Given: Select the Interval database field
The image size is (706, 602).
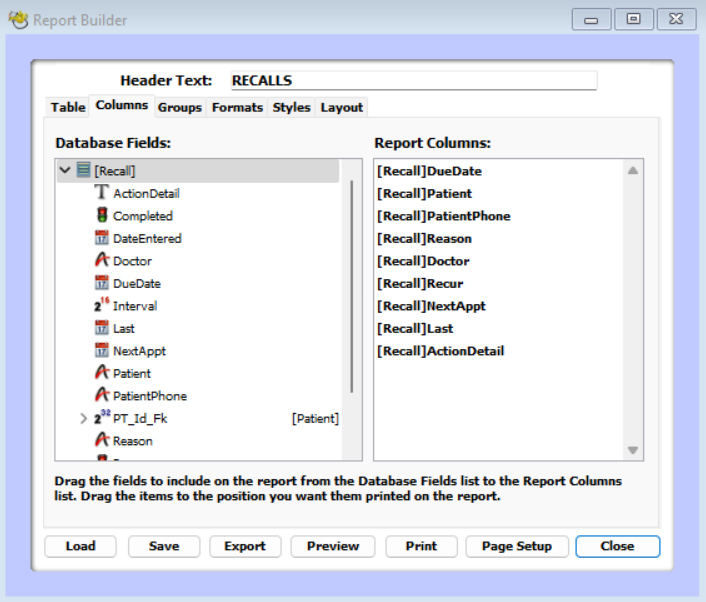Looking at the screenshot, I should 135,306.
